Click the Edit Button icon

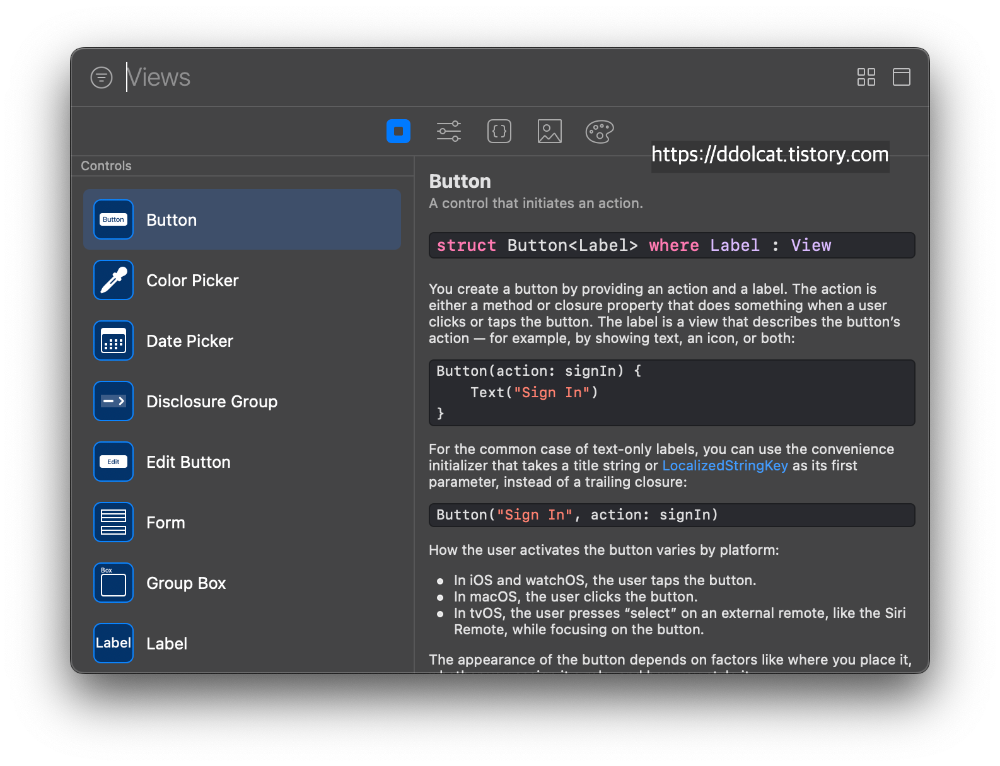[x=113, y=462]
